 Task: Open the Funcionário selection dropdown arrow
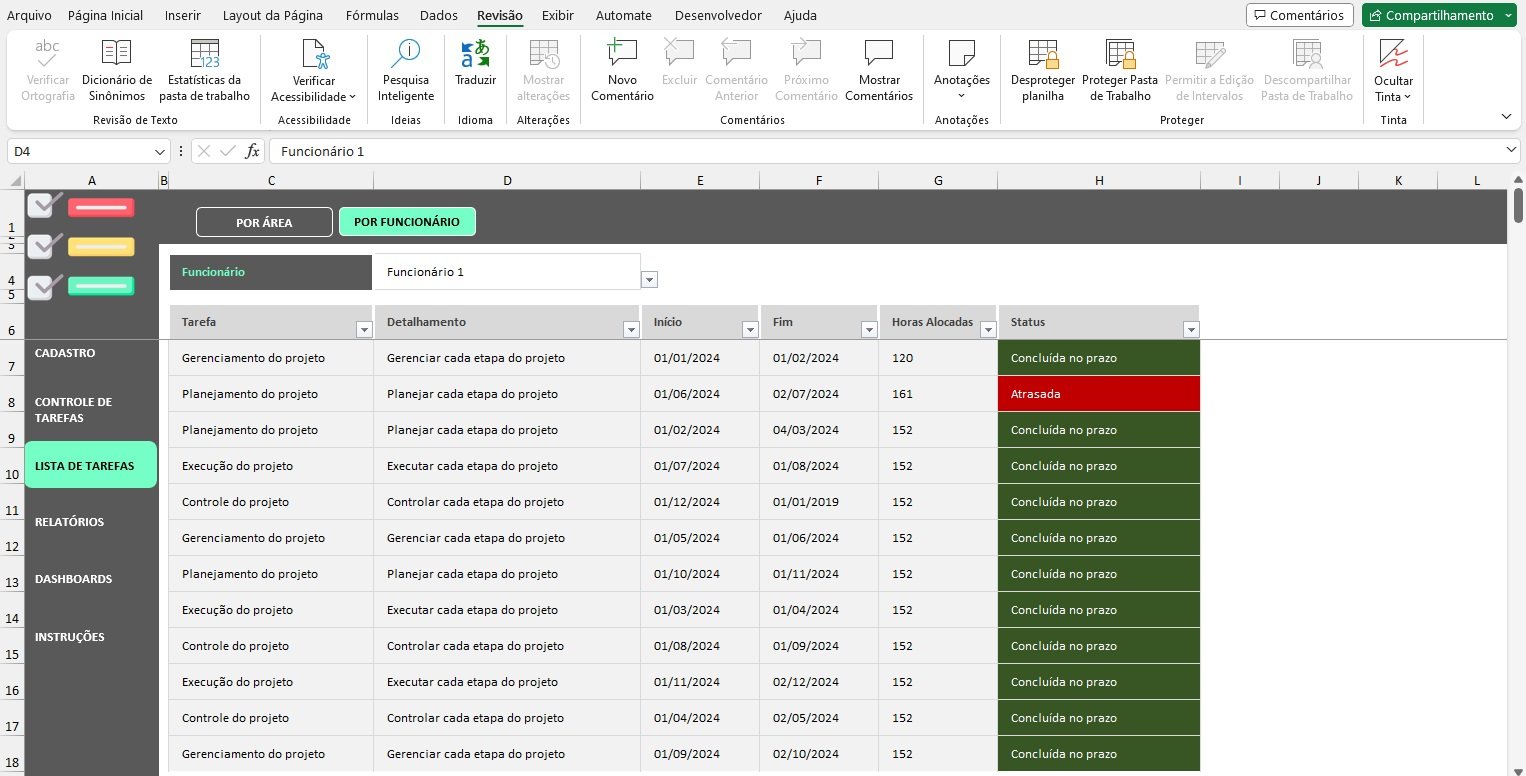tap(649, 280)
